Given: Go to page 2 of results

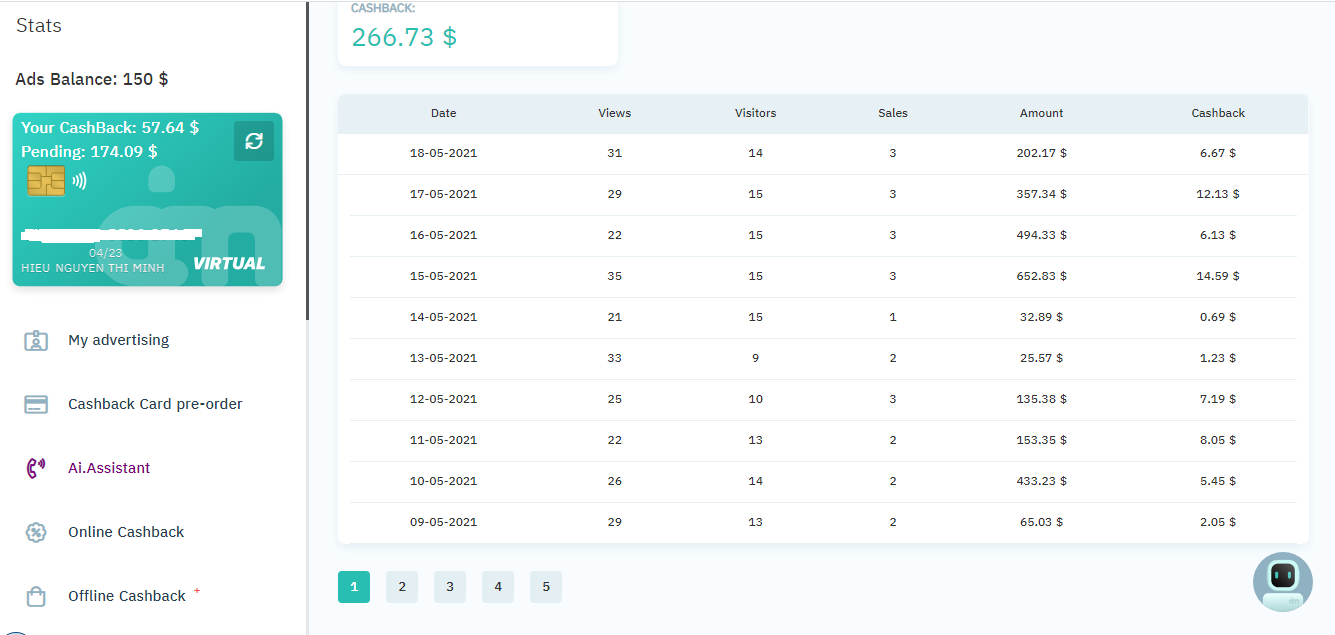Looking at the screenshot, I should tap(402, 587).
